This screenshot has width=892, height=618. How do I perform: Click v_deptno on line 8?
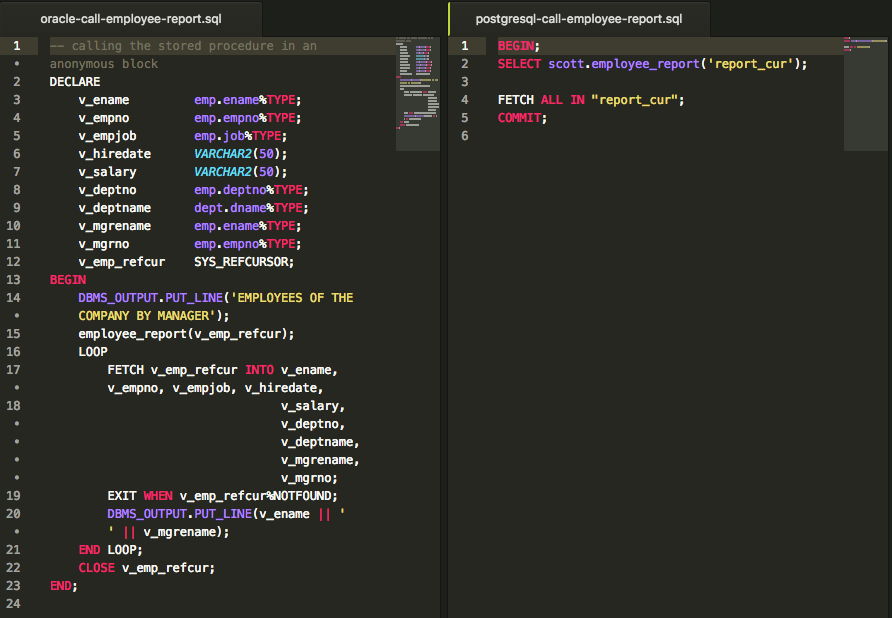click(x=108, y=190)
